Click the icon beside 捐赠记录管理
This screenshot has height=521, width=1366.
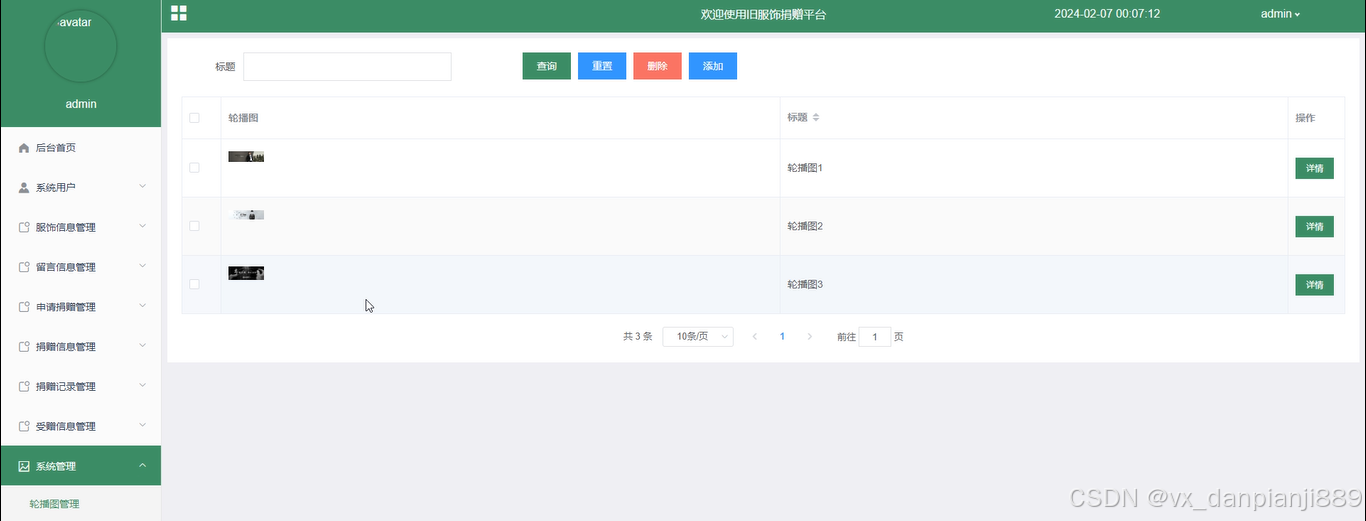tap(24, 386)
